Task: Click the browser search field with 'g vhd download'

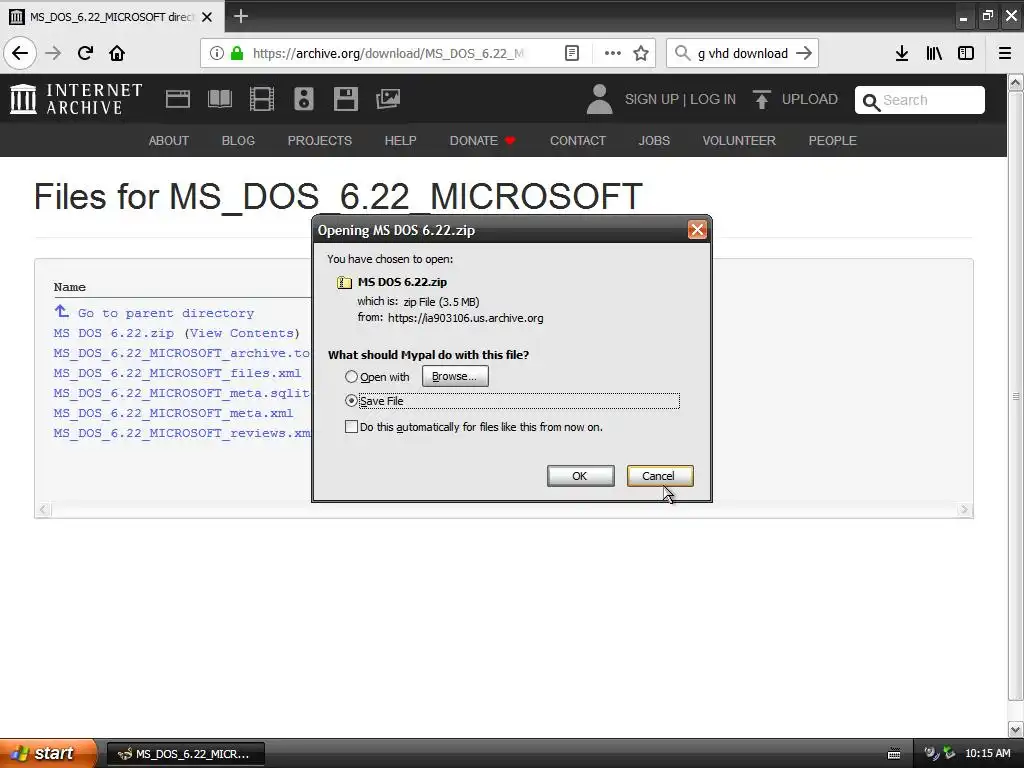Action: (743, 53)
